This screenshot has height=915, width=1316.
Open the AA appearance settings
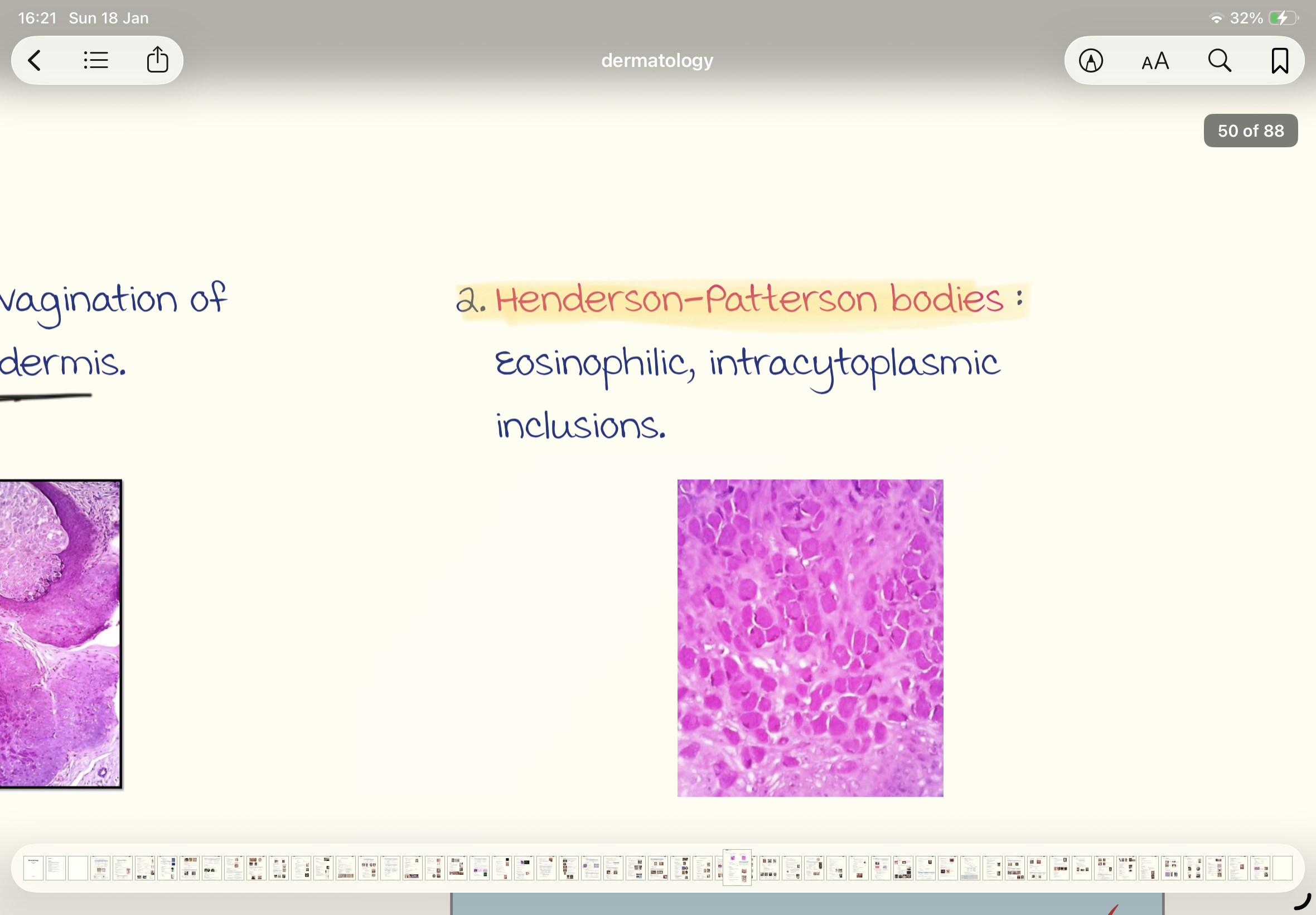point(1154,61)
